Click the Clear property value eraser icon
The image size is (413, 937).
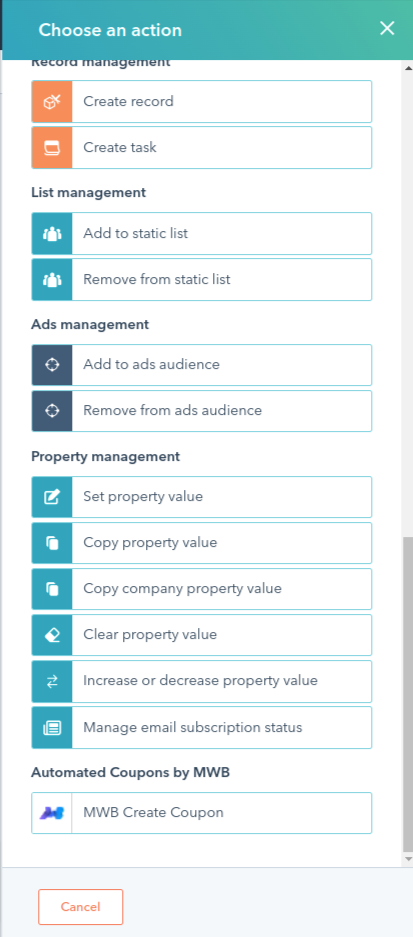[x=52, y=635]
